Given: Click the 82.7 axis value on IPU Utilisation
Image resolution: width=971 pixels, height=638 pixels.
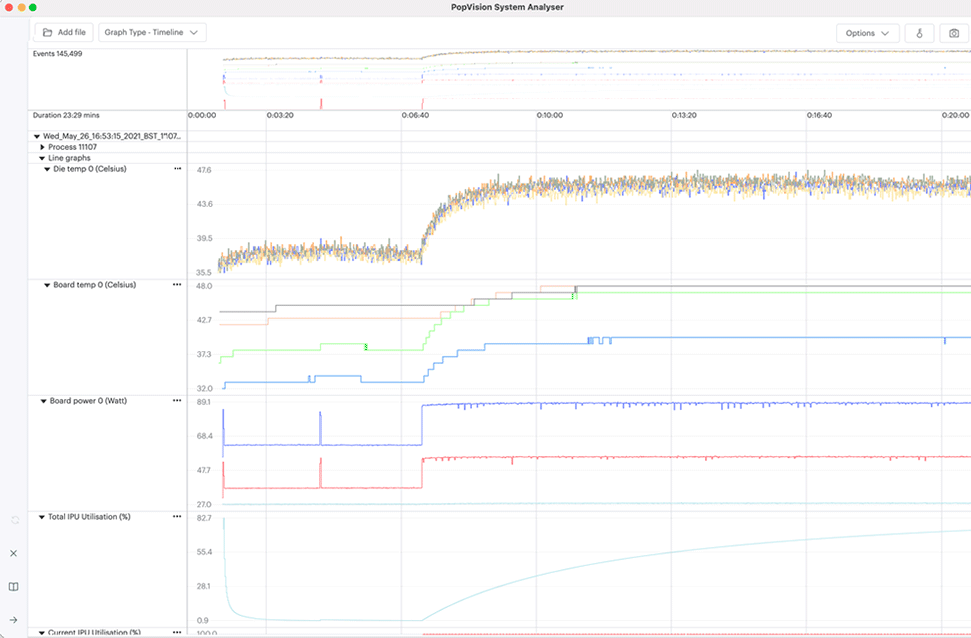Looking at the screenshot, I should pos(203,518).
